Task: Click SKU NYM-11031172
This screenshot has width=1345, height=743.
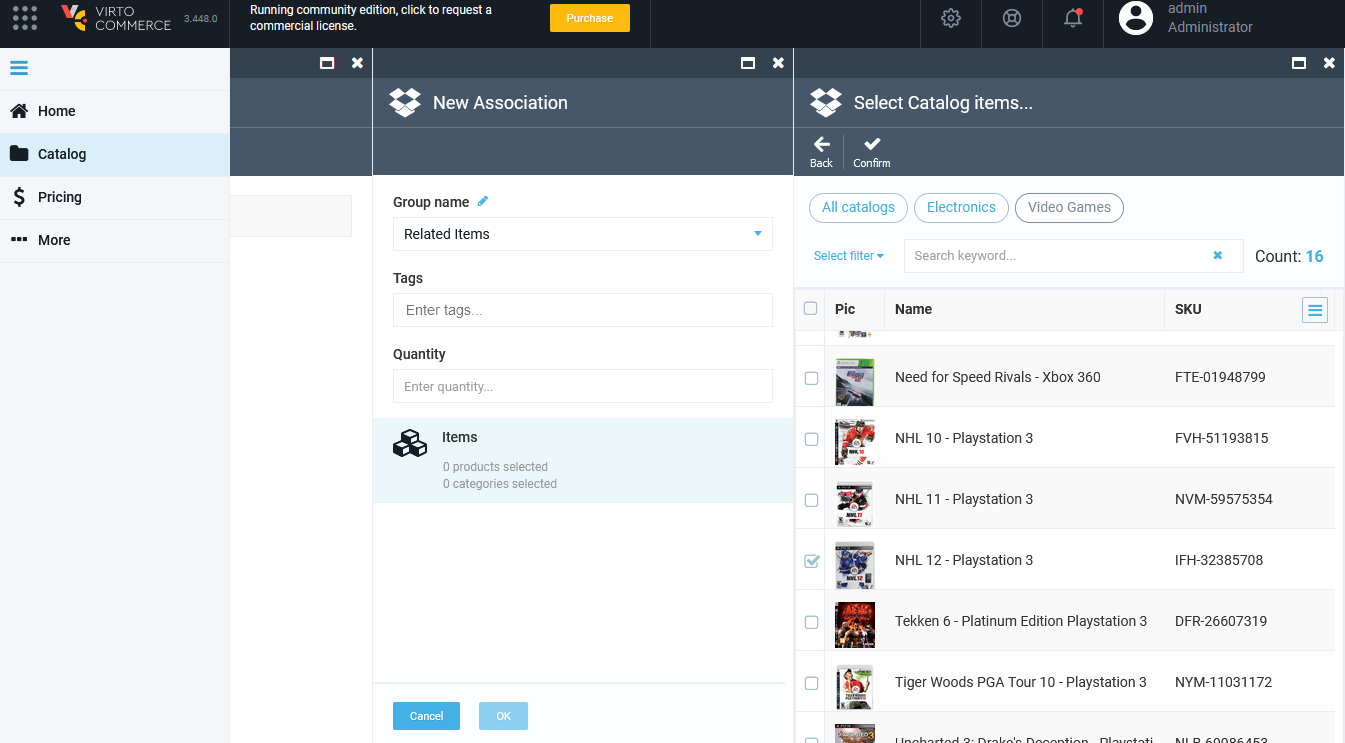Action: coord(1223,682)
